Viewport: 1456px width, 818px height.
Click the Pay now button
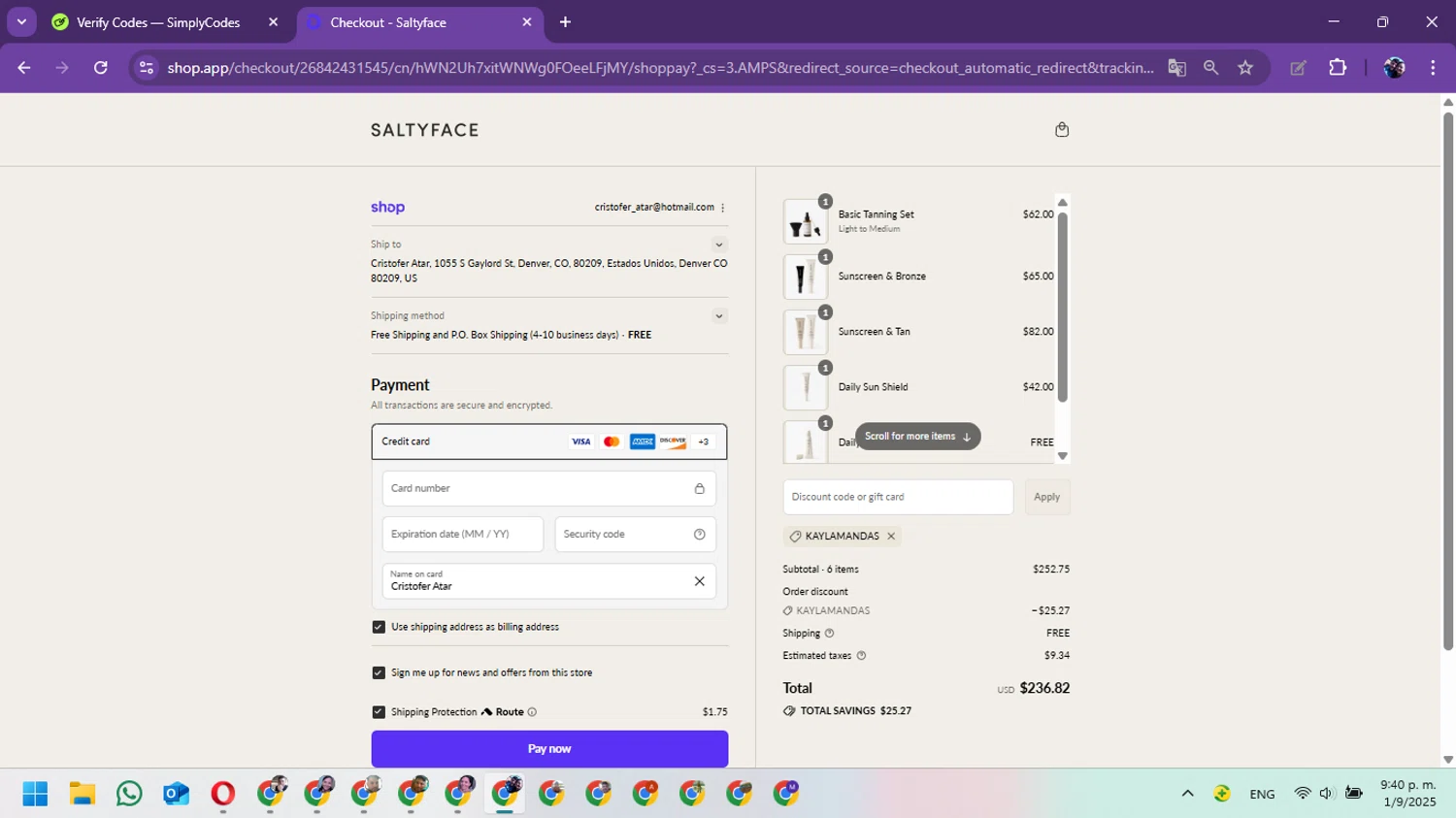pyautogui.click(x=549, y=749)
